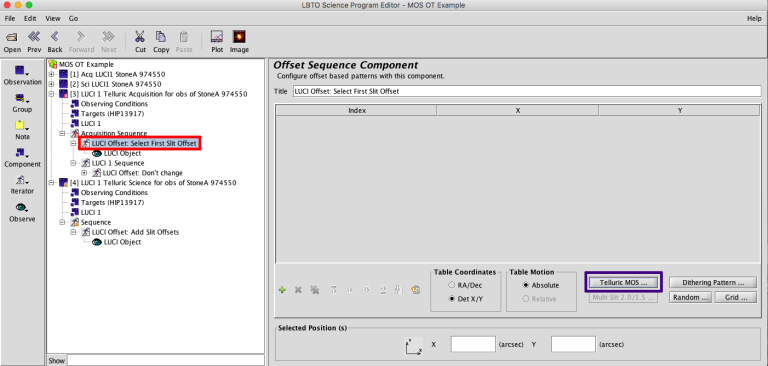This screenshot has width=768, height=366.
Task: Collapse the Acquisition Sequence node
Action: [62, 133]
